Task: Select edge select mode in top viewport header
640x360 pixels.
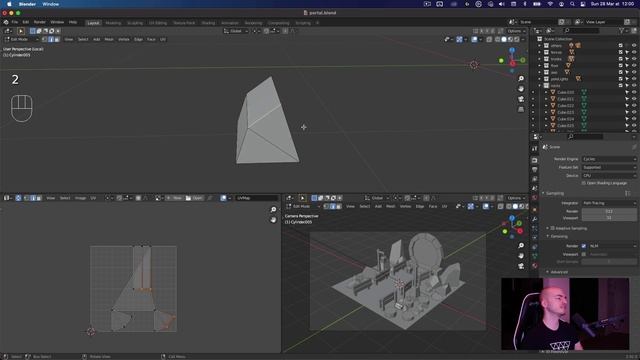Action: pos(51,40)
